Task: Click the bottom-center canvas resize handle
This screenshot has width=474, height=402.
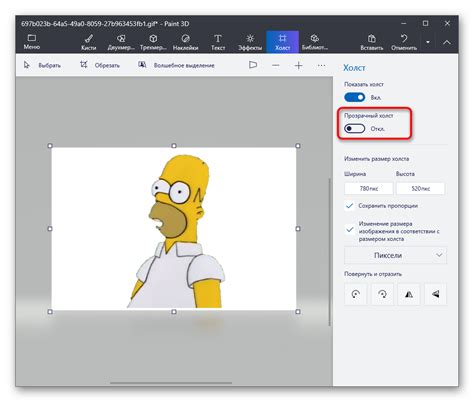Action: (x=174, y=312)
